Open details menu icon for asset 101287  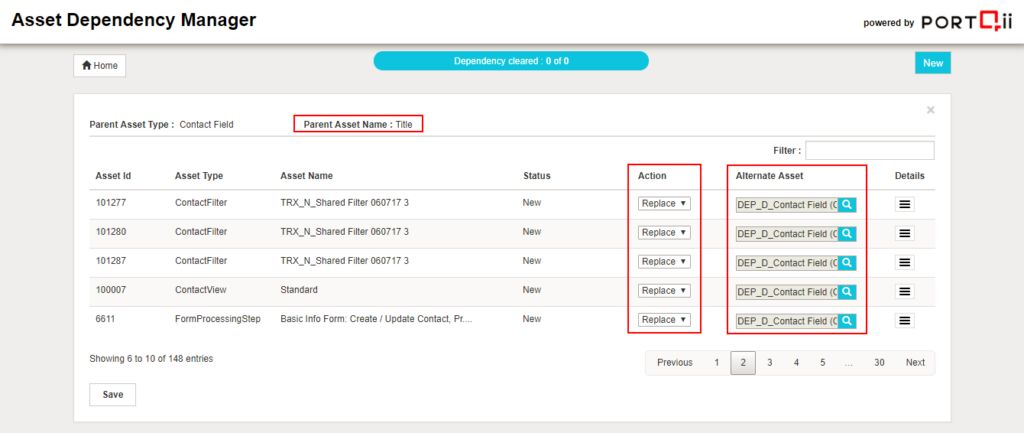click(905, 262)
